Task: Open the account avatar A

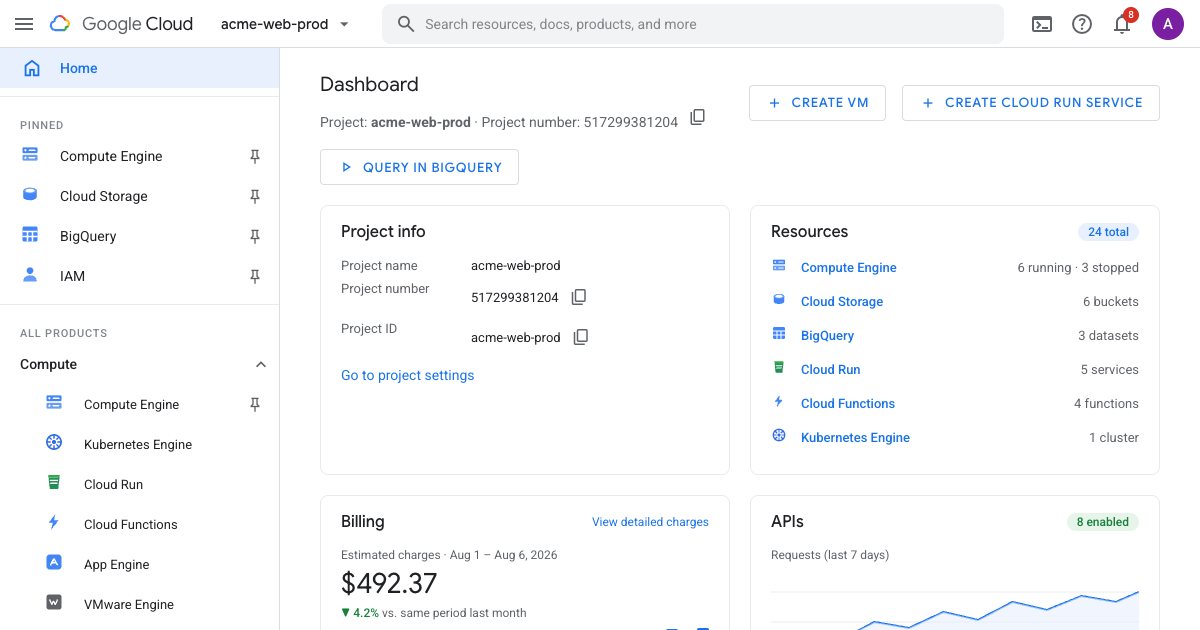Action: 1168,24
